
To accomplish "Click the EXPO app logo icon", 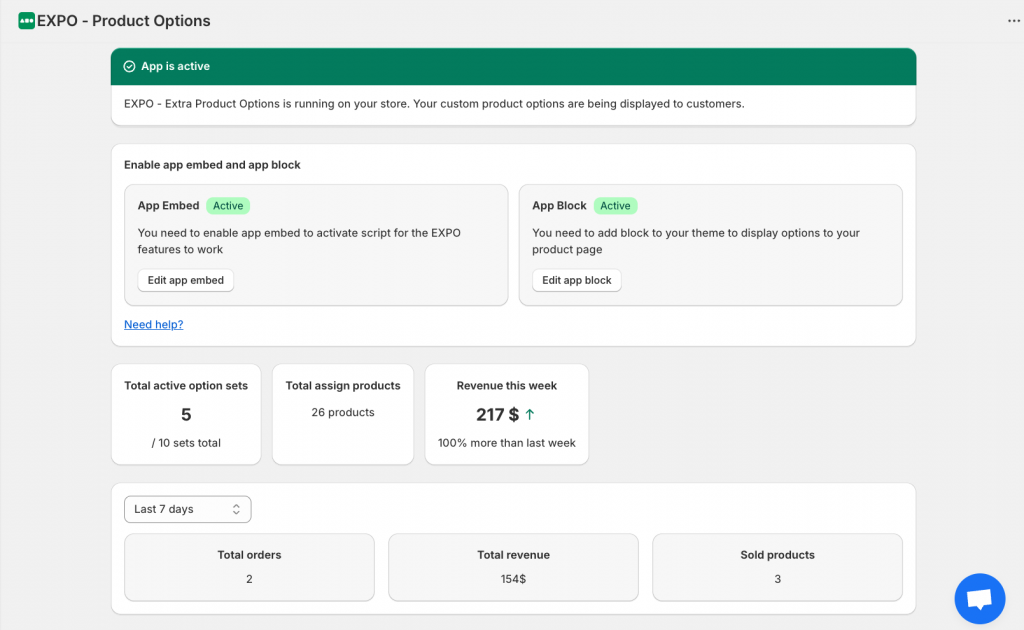I will pos(27,21).
